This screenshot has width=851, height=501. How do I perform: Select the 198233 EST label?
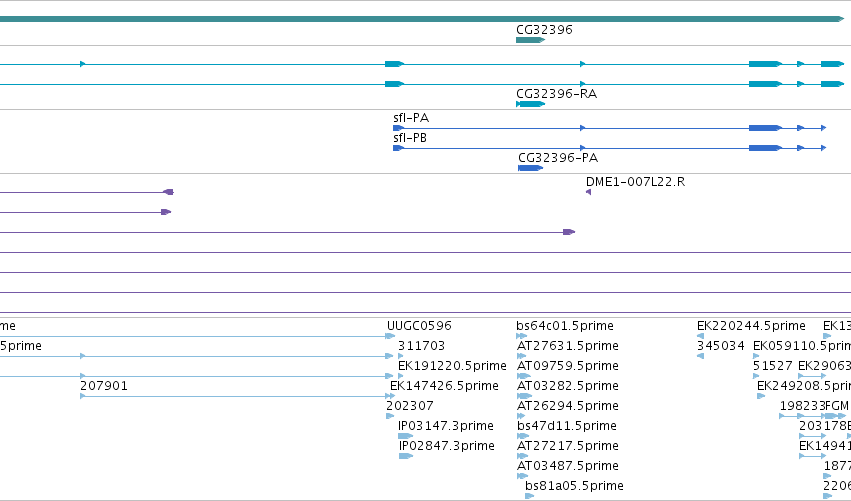[x=802, y=406]
